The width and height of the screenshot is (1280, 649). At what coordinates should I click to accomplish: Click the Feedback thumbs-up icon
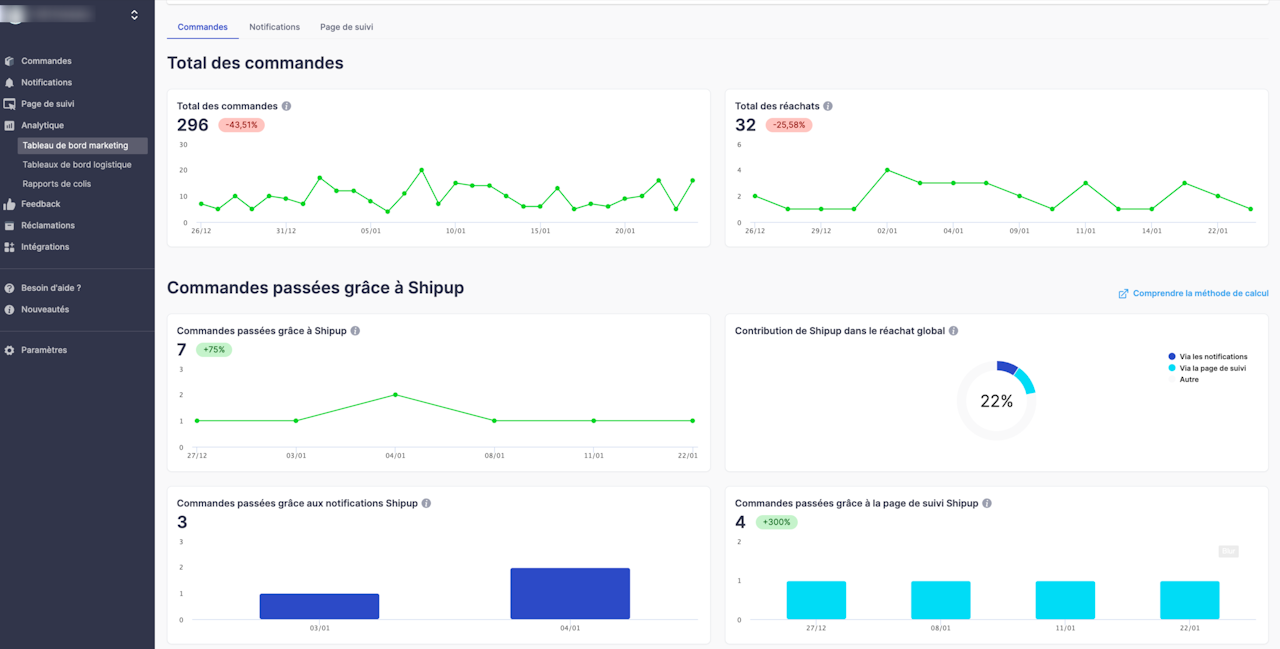point(10,204)
